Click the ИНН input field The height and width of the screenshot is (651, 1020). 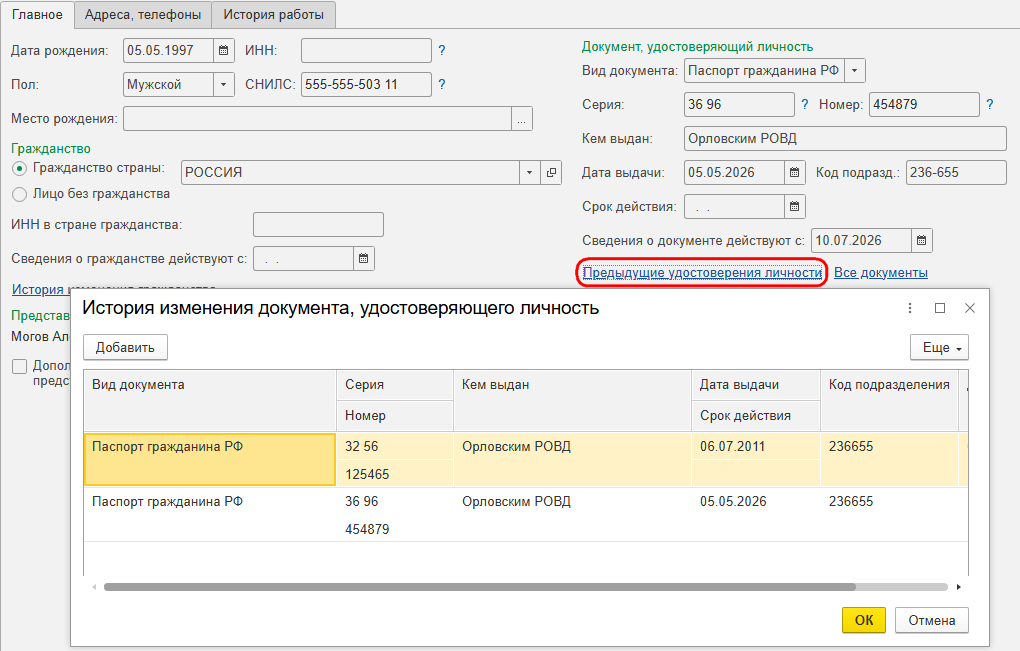366,50
